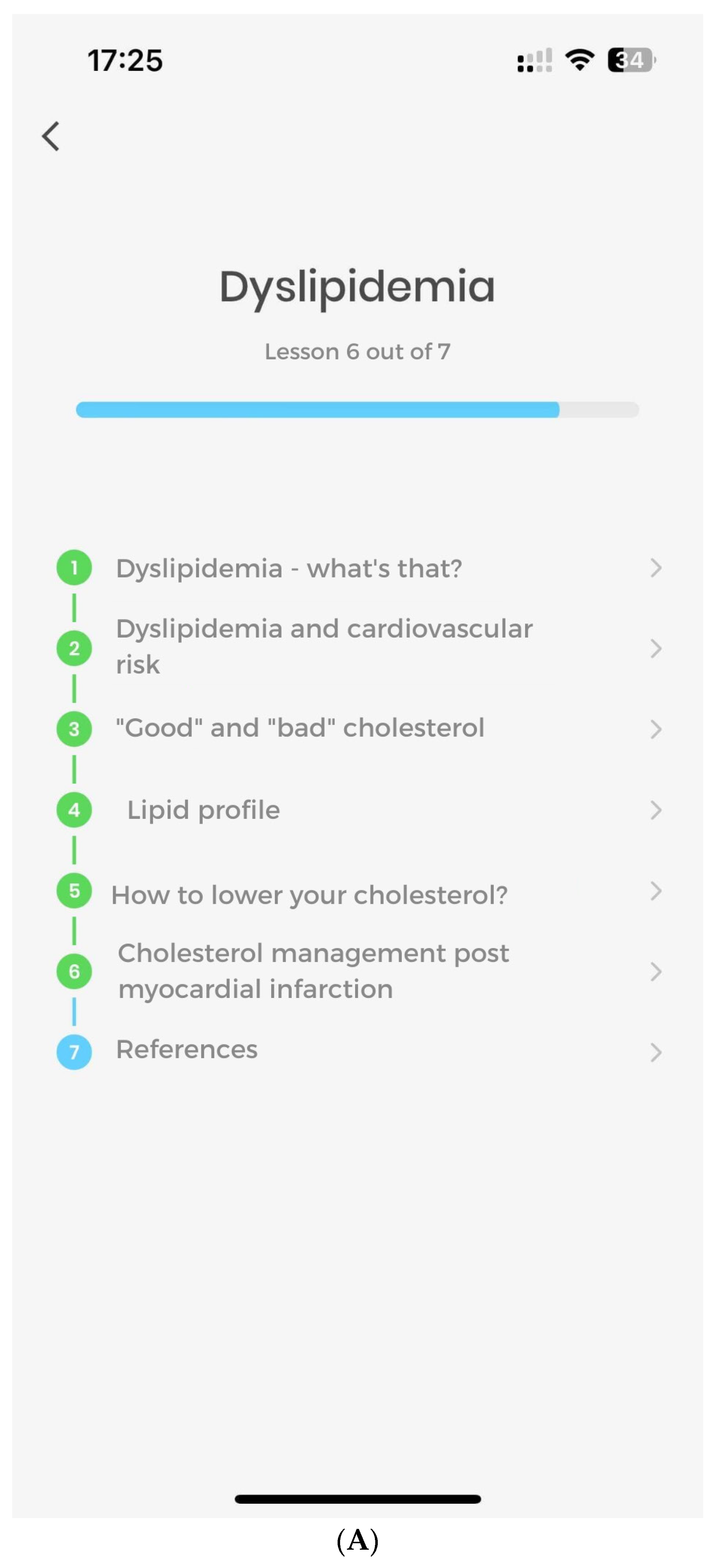Screen dimensions: 715x1568
Task: Open the References lesson text
Action: point(187,1049)
